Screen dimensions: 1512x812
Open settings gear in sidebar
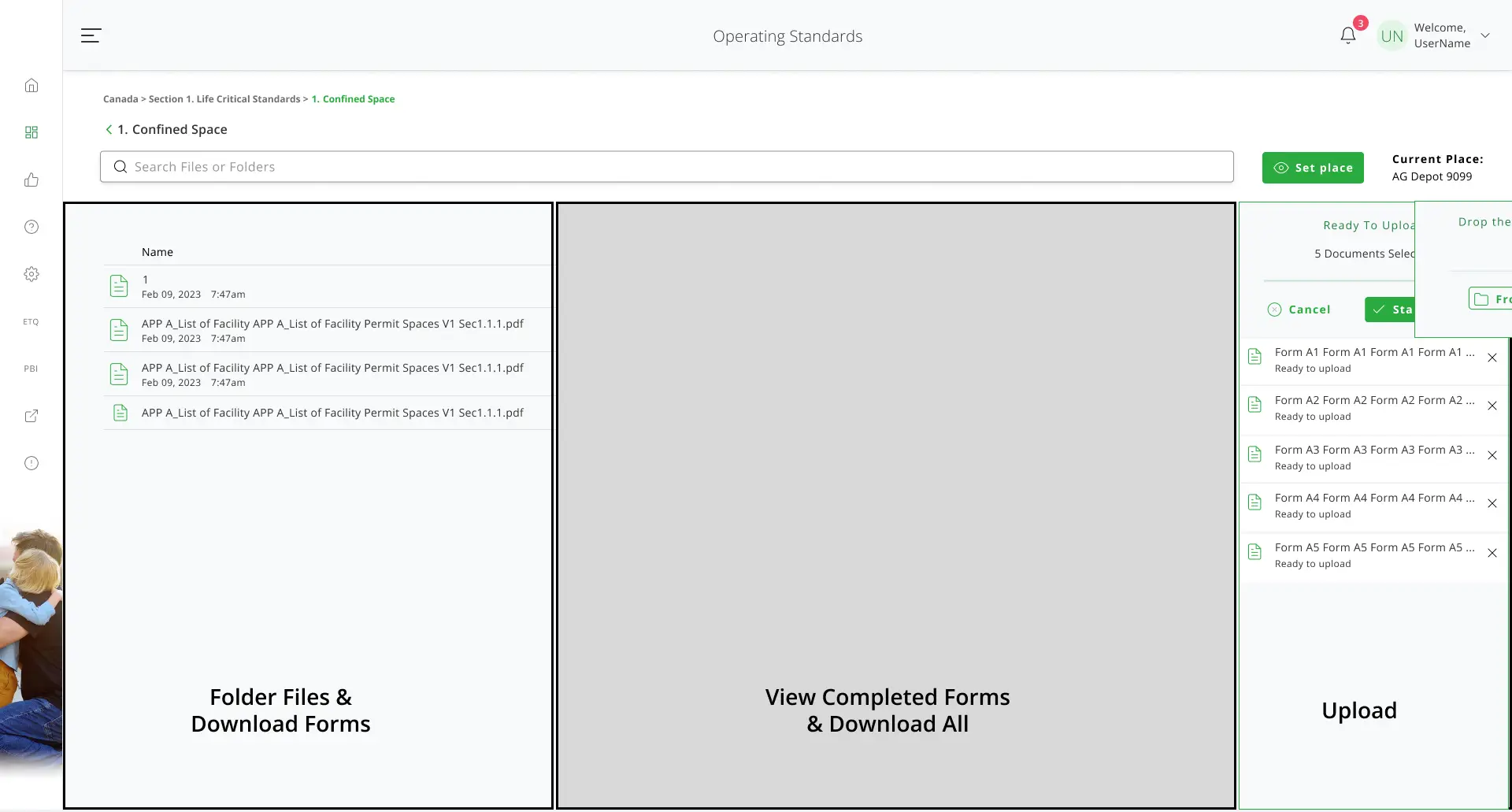(x=31, y=274)
